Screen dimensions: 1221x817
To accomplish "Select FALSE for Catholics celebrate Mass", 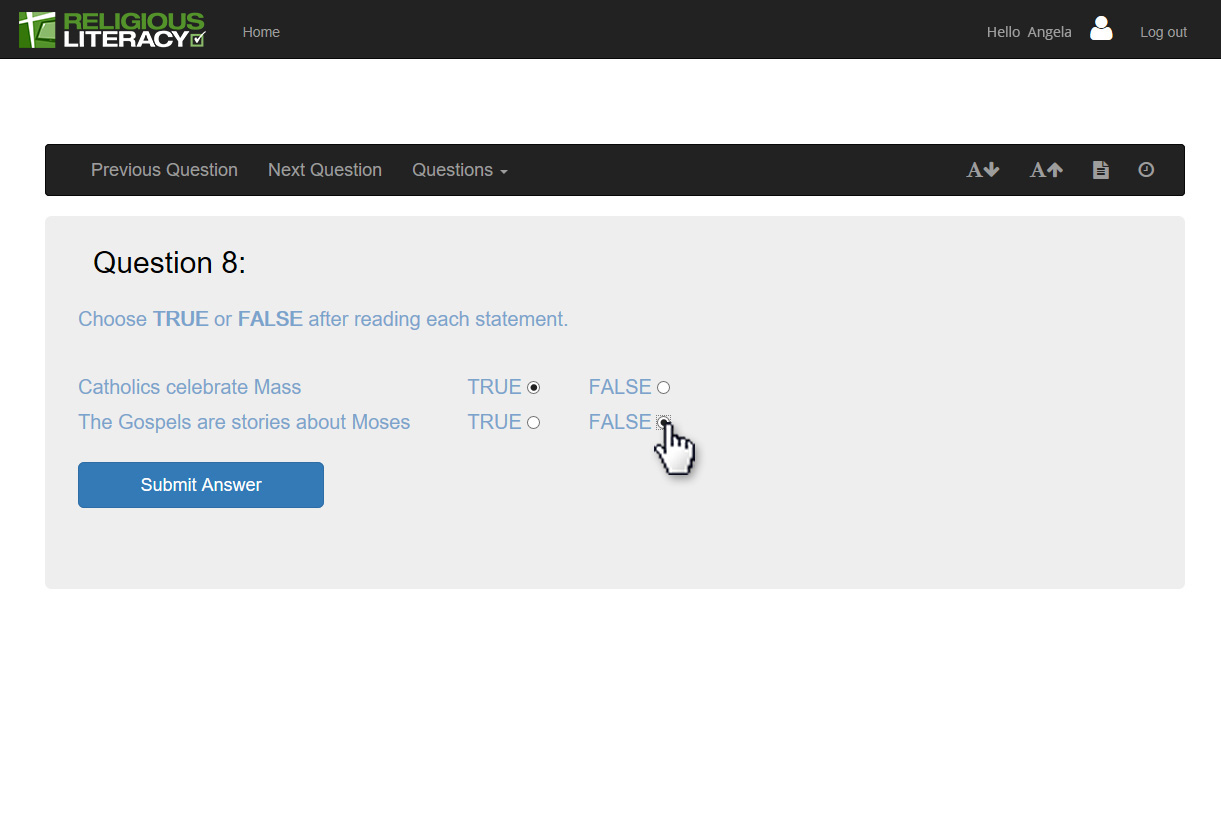I will click(x=663, y=388).
